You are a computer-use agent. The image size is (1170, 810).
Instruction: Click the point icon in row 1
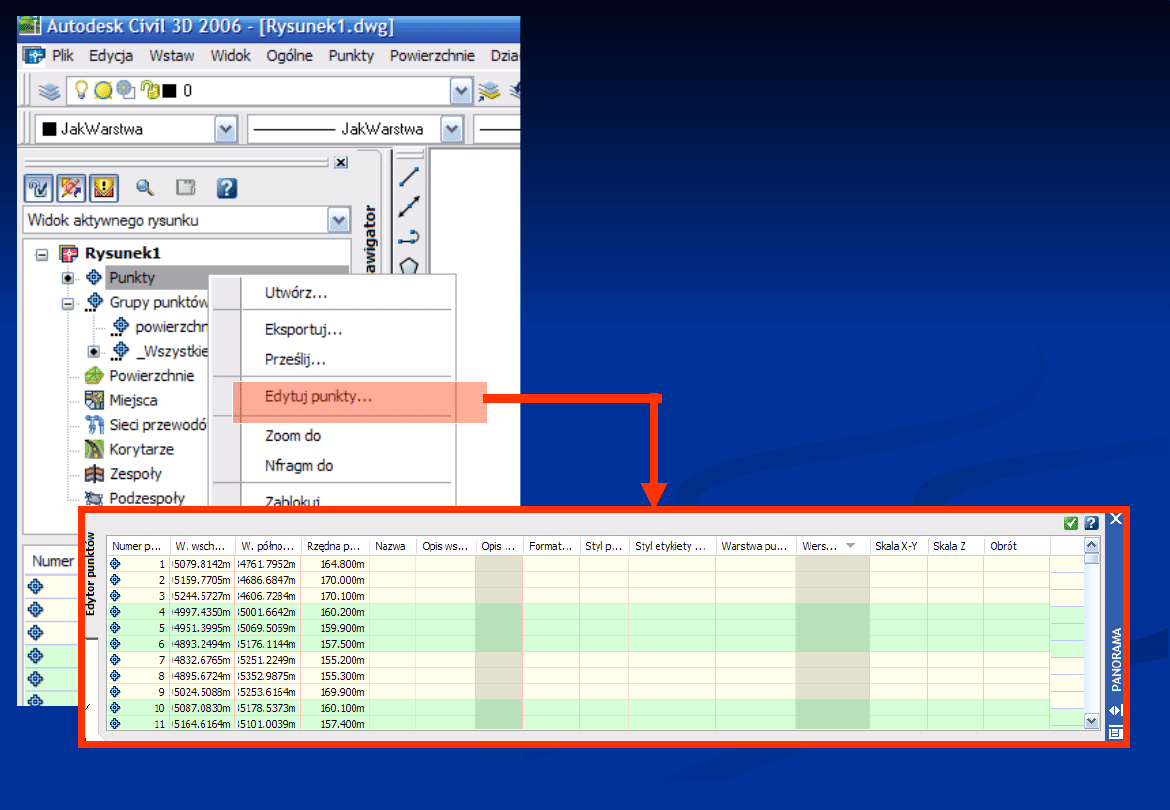(115, 564)
